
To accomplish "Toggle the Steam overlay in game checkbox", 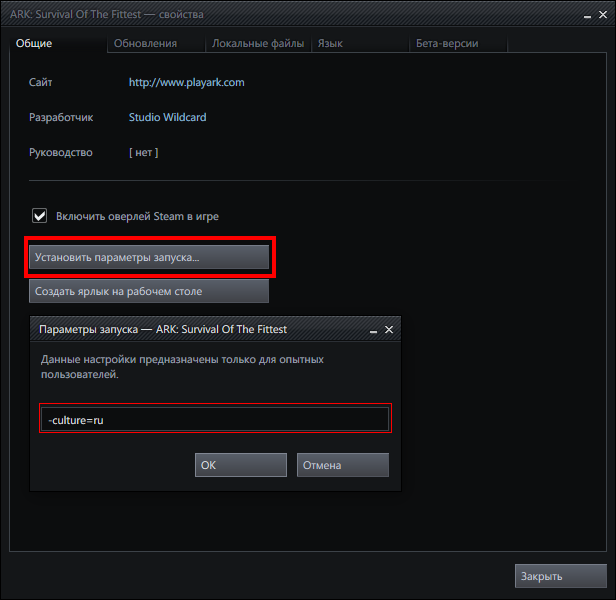I will click(x=40, y=216).
